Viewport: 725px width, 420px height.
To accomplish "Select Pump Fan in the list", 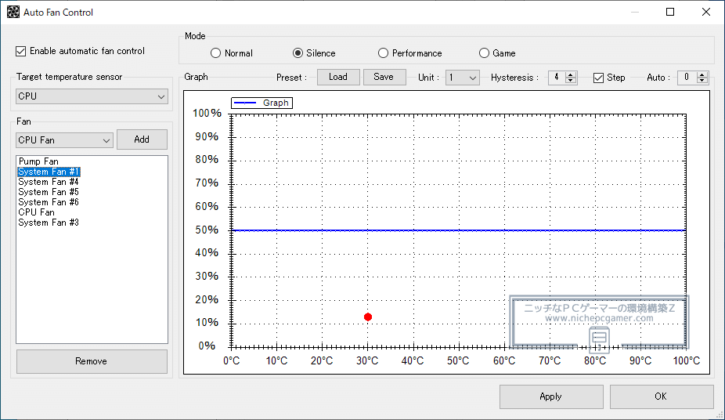I will point(38,161).
